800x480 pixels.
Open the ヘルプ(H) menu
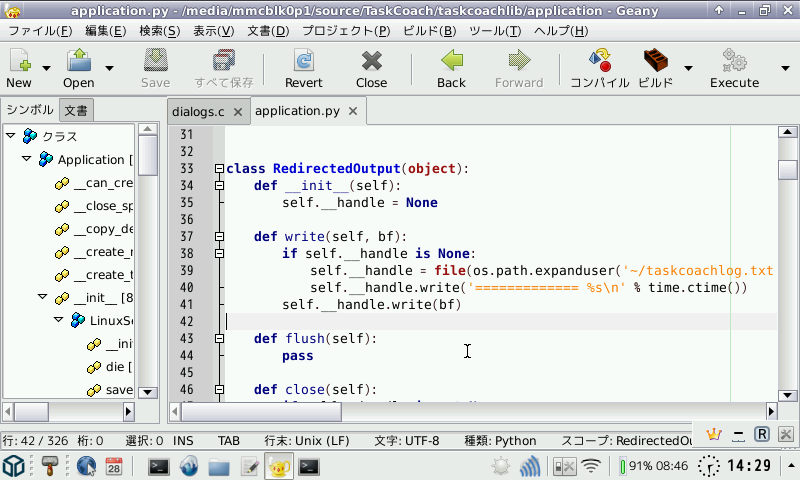tap(561, 31)
